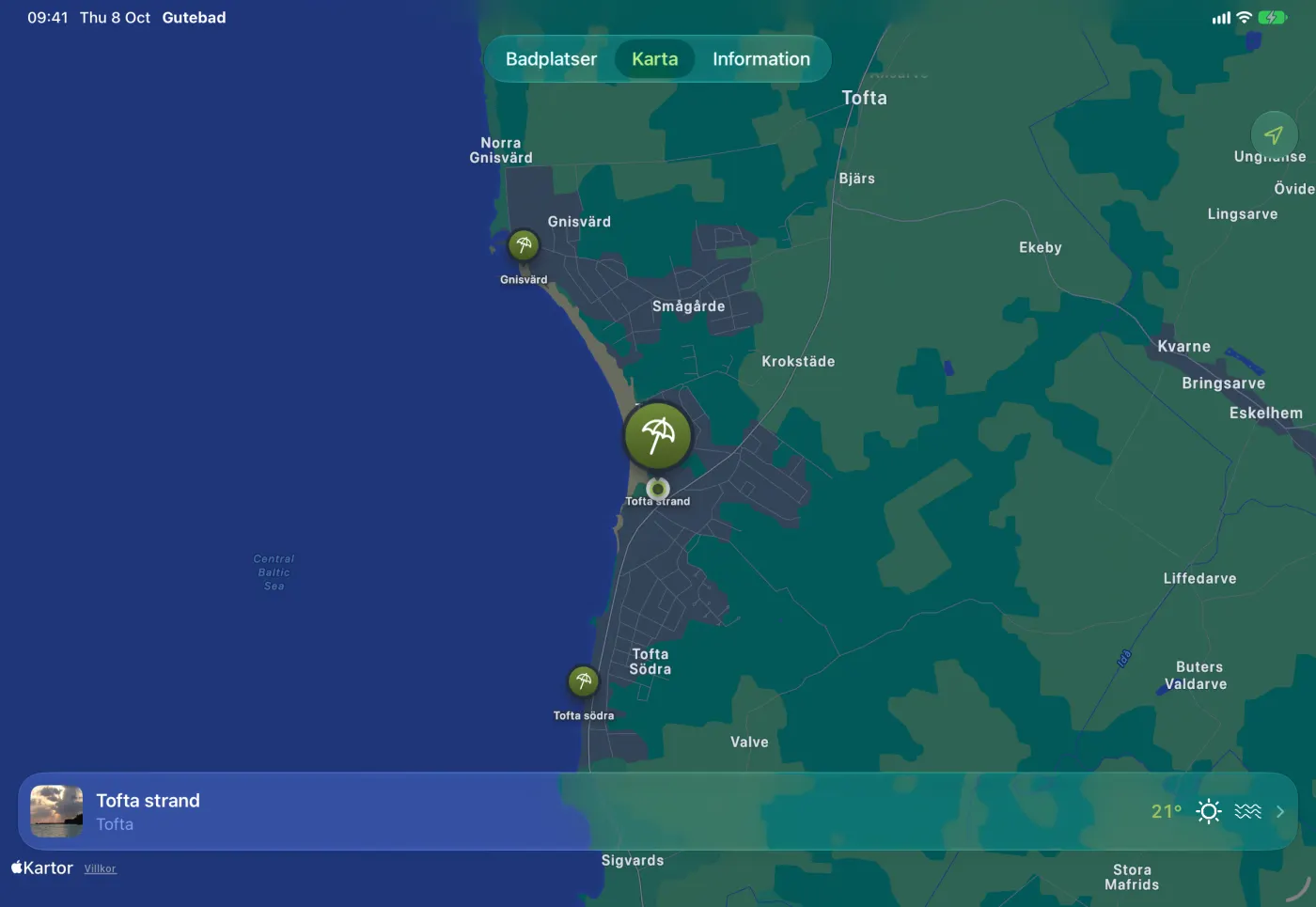Tap the Liffedarve map label
This screenshot has height=907, width=1316.
[1200, 578]
